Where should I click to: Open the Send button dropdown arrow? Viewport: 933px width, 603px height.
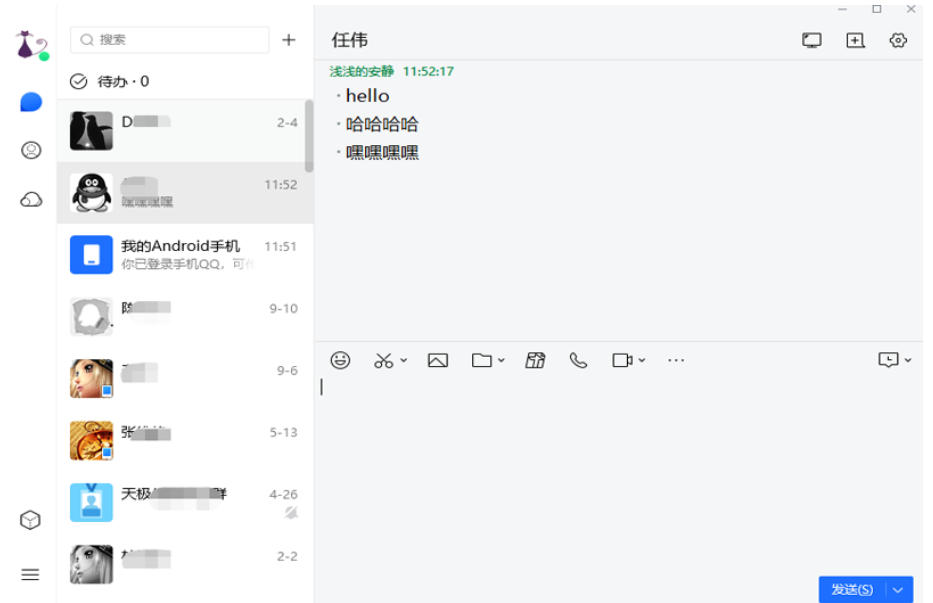click(x=898, y=589)
